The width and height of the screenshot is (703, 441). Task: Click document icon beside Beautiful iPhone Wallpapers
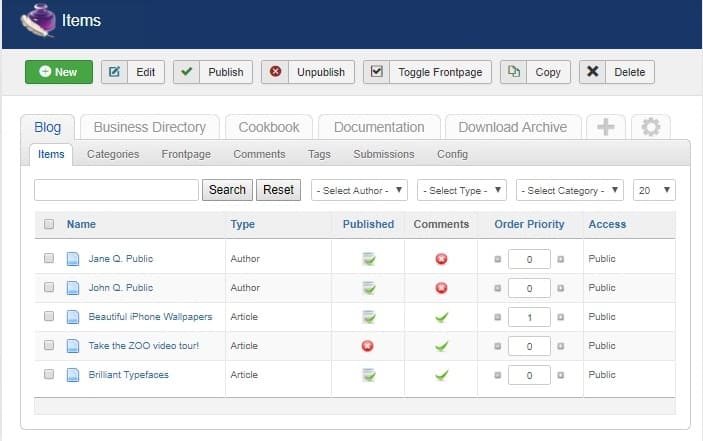pos(73,317)
